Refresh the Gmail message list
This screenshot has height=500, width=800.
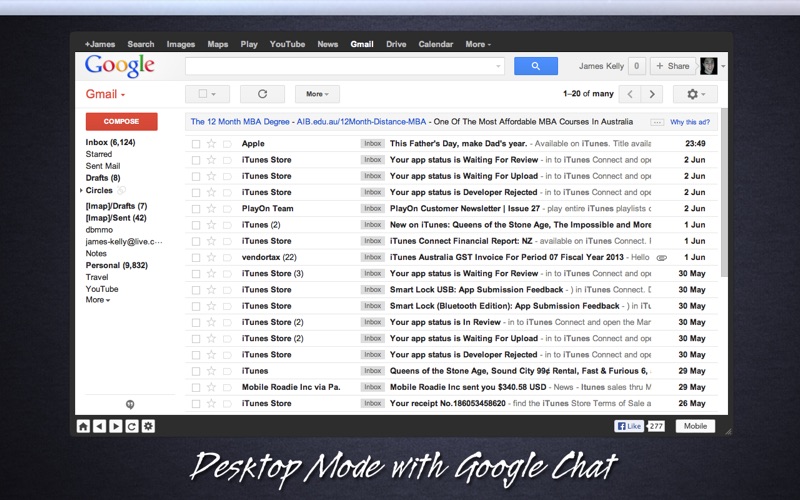tap(262, 94)
